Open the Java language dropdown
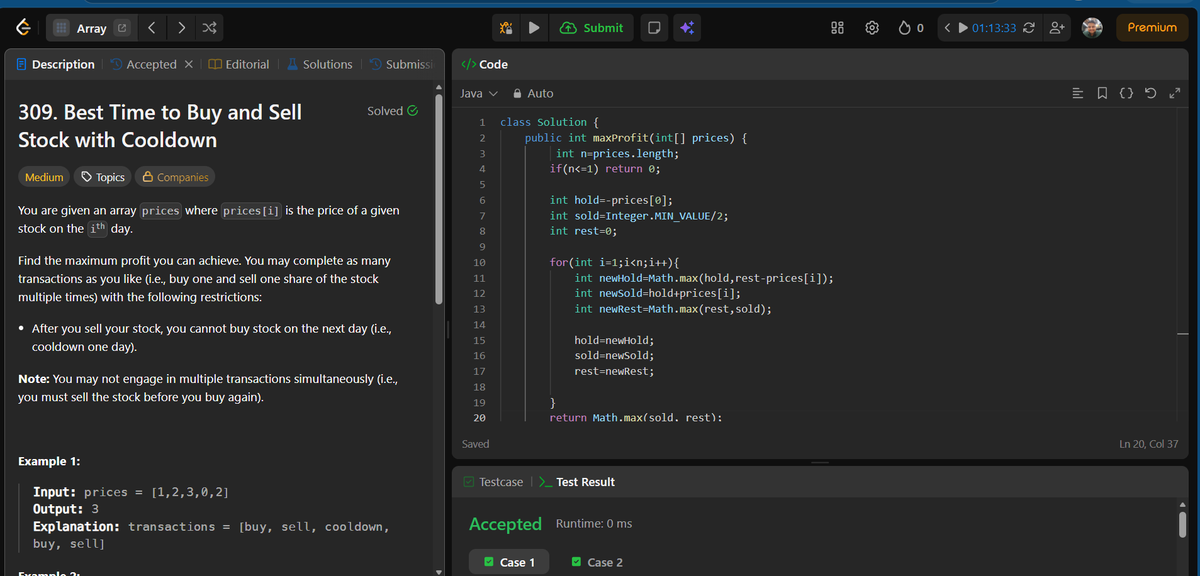The width and height of the screenshot is (1200, 576). pos(478,93)
